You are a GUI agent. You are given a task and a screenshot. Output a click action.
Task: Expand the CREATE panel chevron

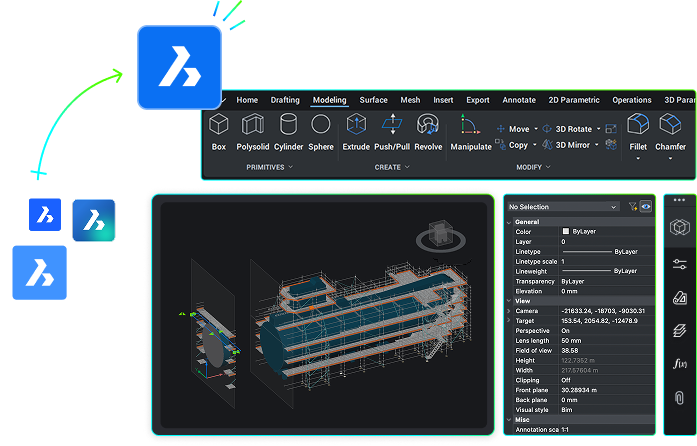pos(407,167)
